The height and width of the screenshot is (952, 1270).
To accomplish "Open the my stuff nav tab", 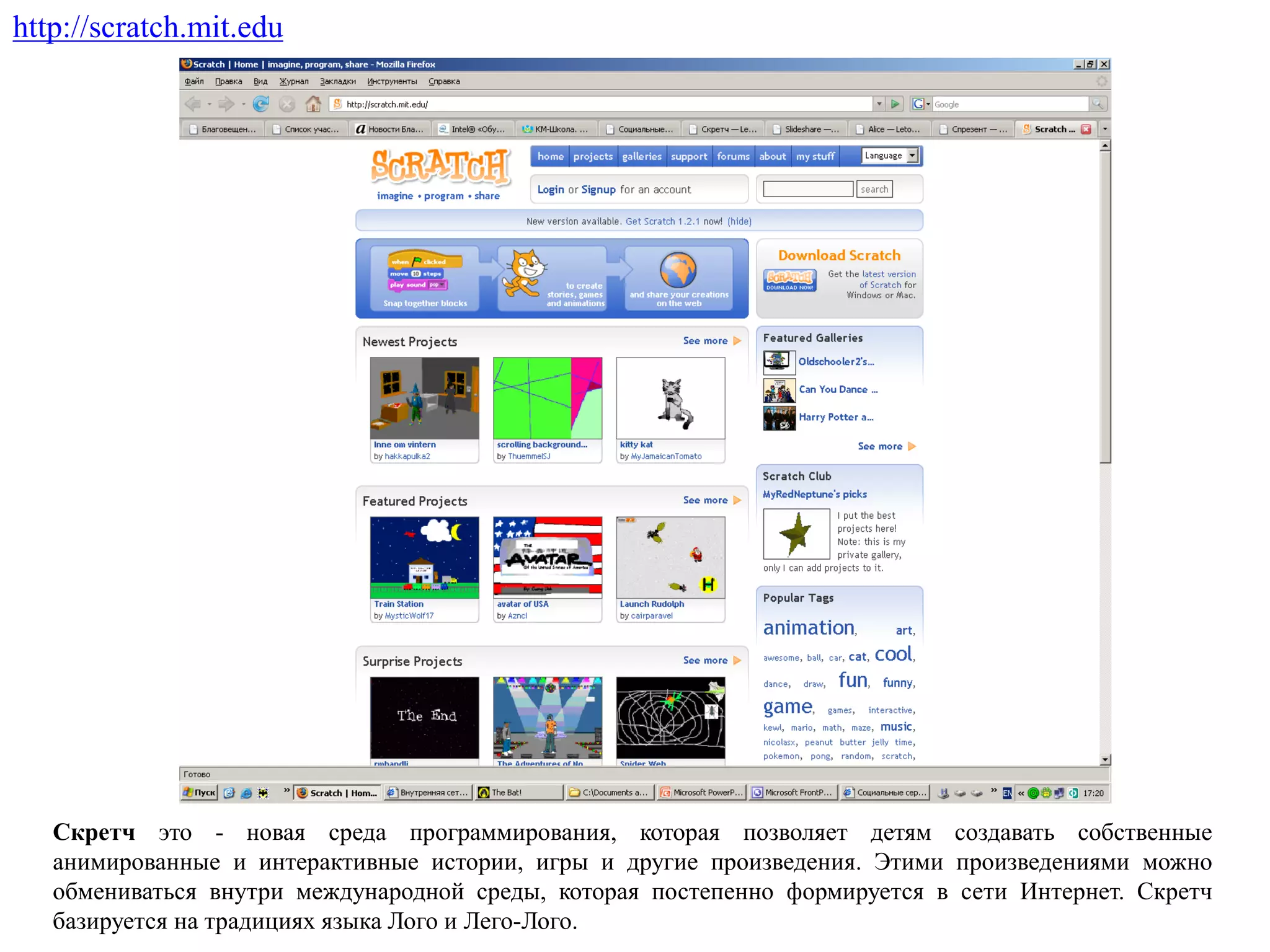I will 815,156.
